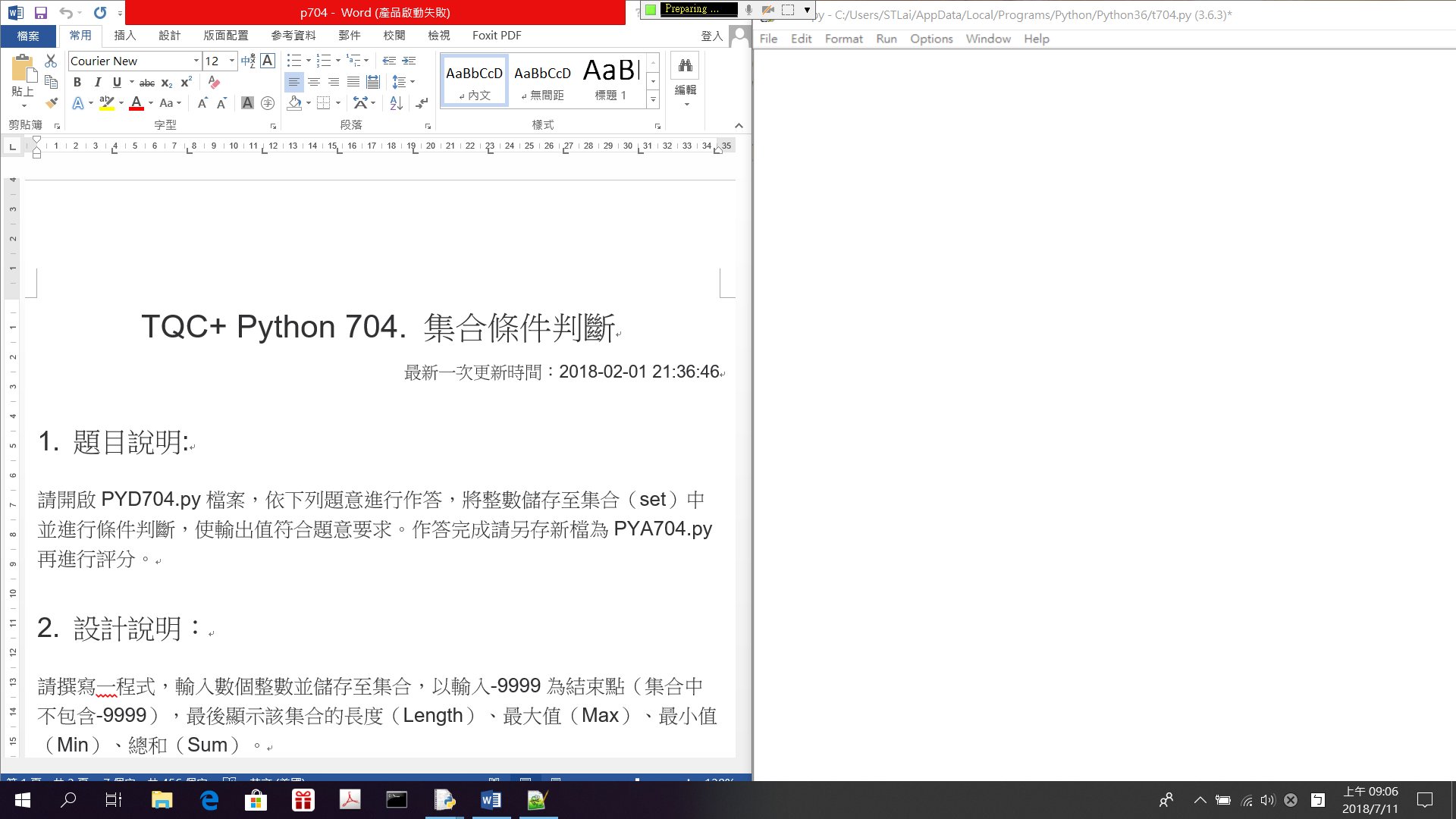
Task: Click the Distributed alignment icon
Action: 372,82
